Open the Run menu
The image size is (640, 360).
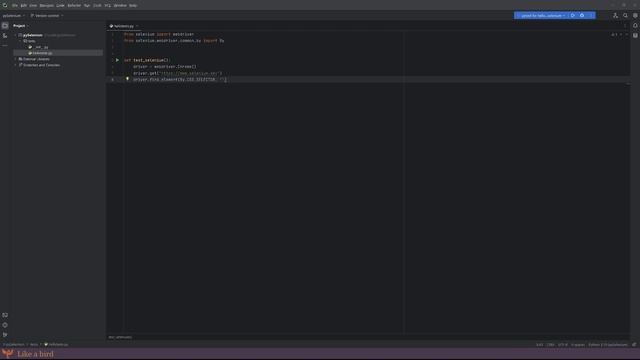(x=87, y=5)
